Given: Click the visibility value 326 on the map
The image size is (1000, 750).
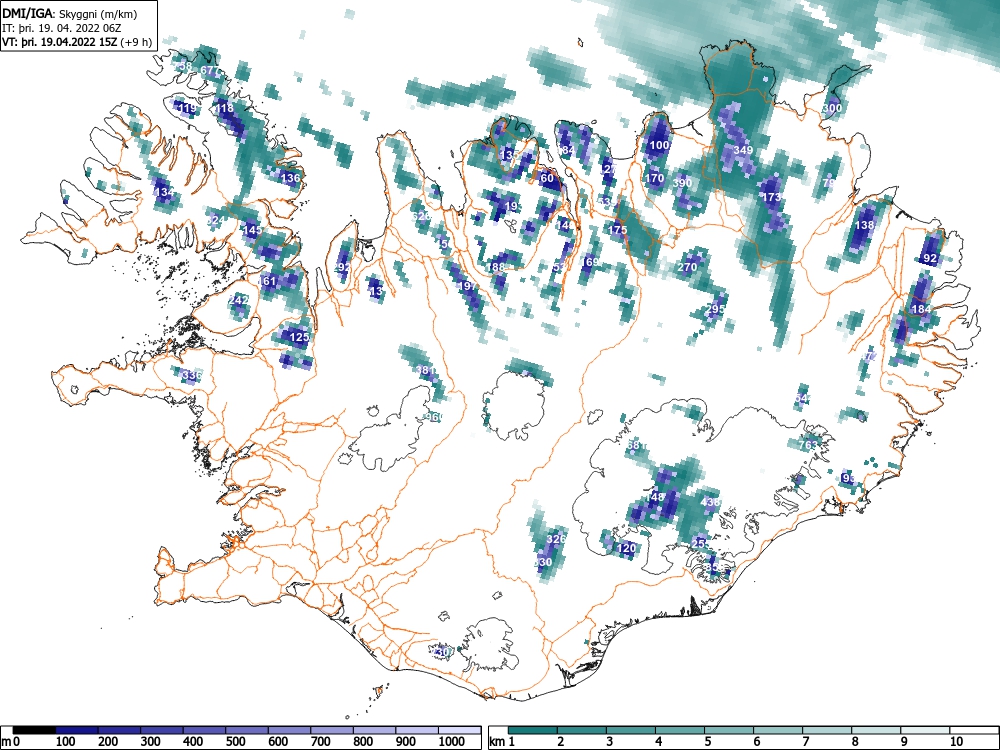Looking at the screenshot, I should 556,539.
